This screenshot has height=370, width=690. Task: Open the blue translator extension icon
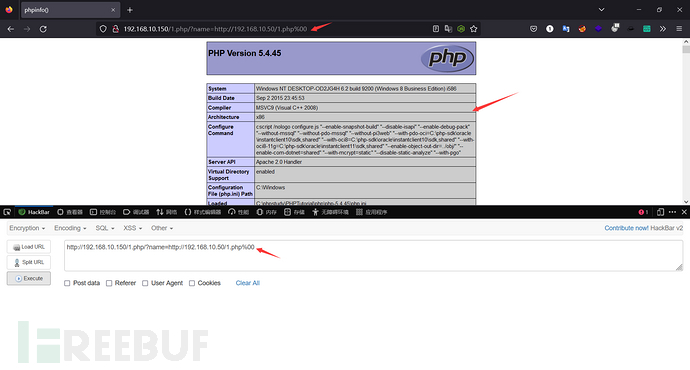[566, 29]
